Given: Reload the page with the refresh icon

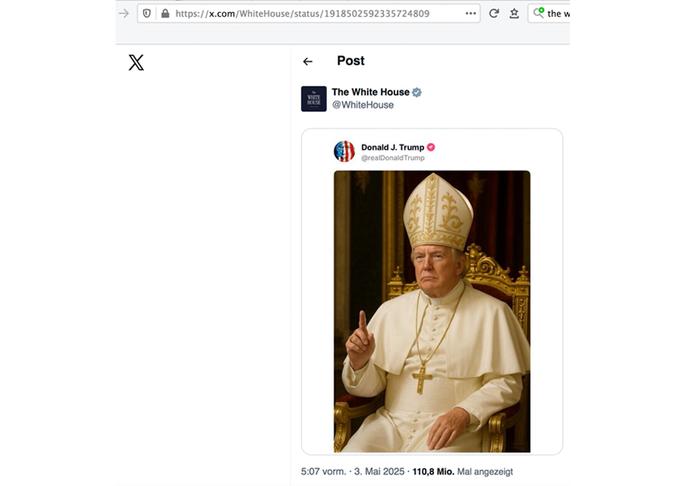Looking at the screenshot, I should (494, 13).
